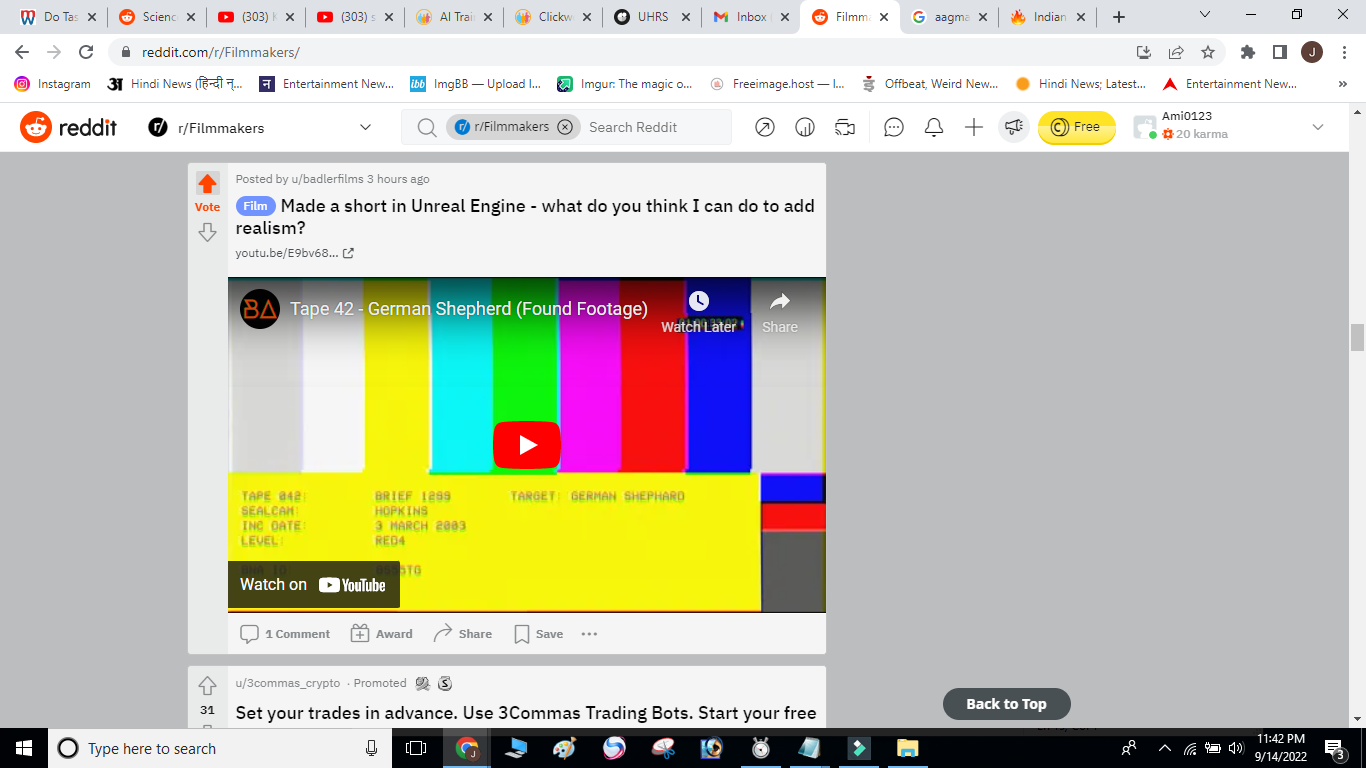Click the Free coins button
The width and height of the screenshot is (1366, 768).
(x=1076, y=127)
